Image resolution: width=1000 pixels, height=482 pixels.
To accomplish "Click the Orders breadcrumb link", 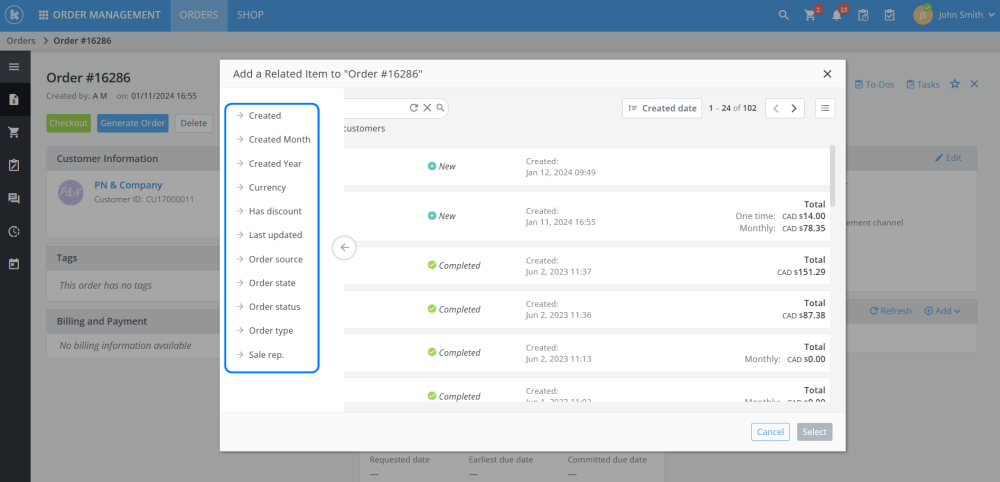I will [x=21, y=41].
